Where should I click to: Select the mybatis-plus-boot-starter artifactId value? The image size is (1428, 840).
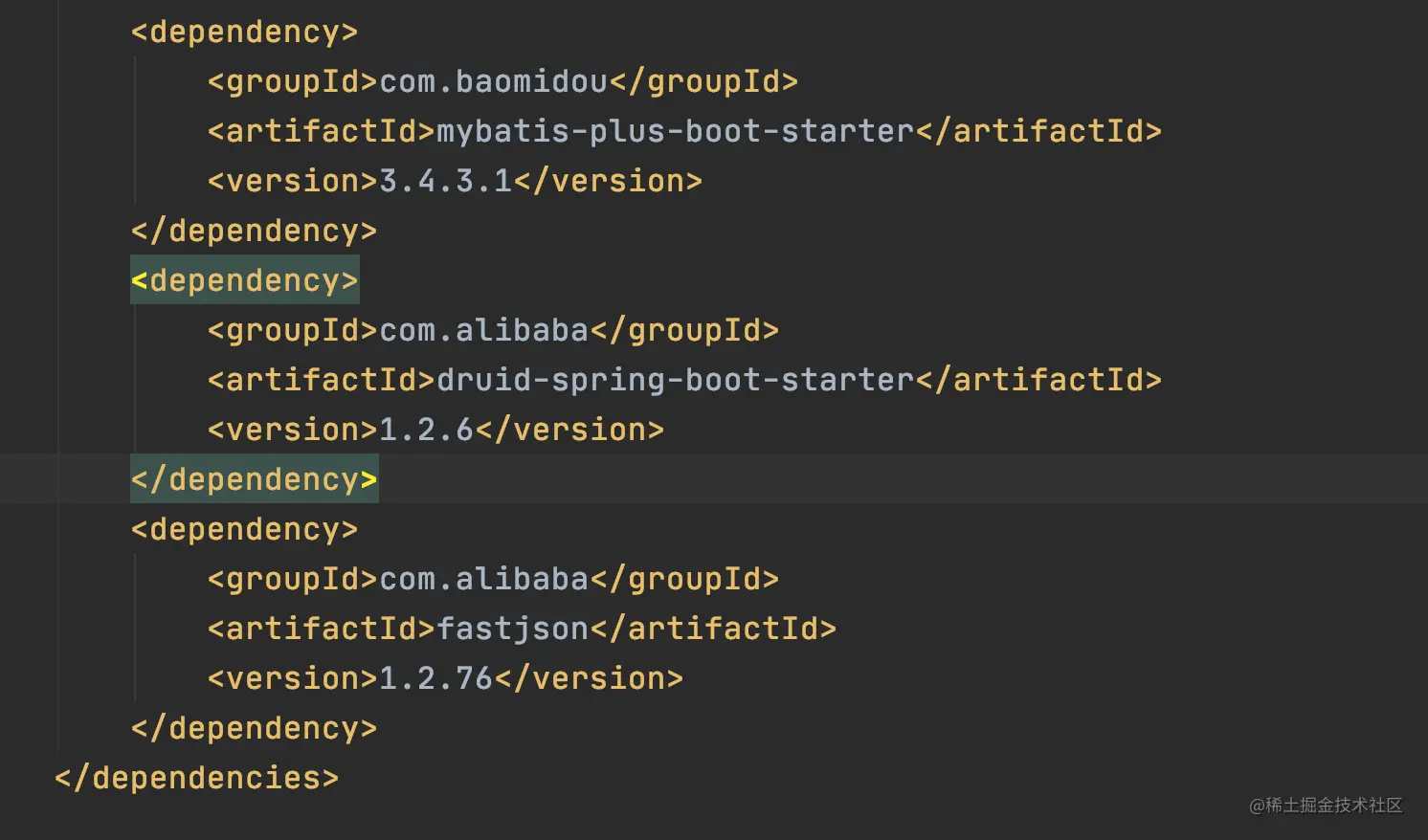click(676, 131)
